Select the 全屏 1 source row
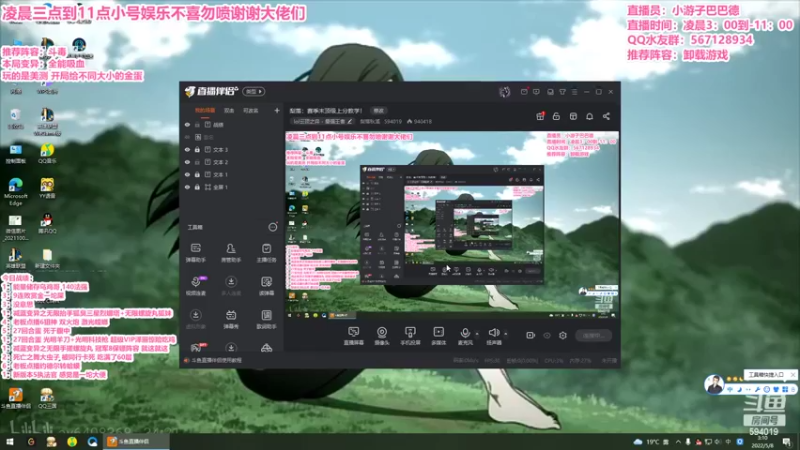Image resolution: width=800 pixels, height=450 pixels. (231, 187)
